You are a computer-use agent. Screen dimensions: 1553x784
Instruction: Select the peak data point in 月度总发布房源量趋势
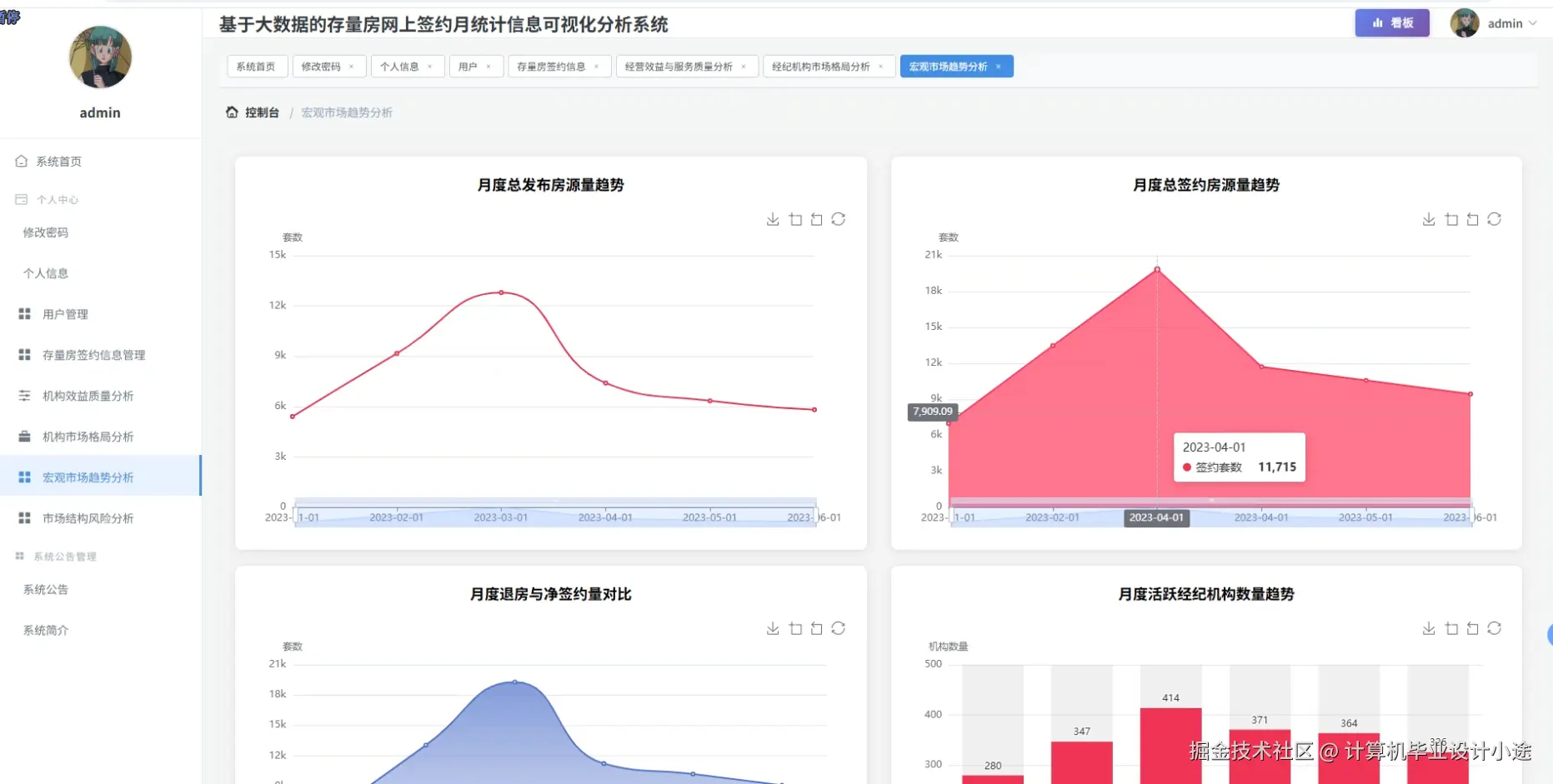[x=501, y=292]
